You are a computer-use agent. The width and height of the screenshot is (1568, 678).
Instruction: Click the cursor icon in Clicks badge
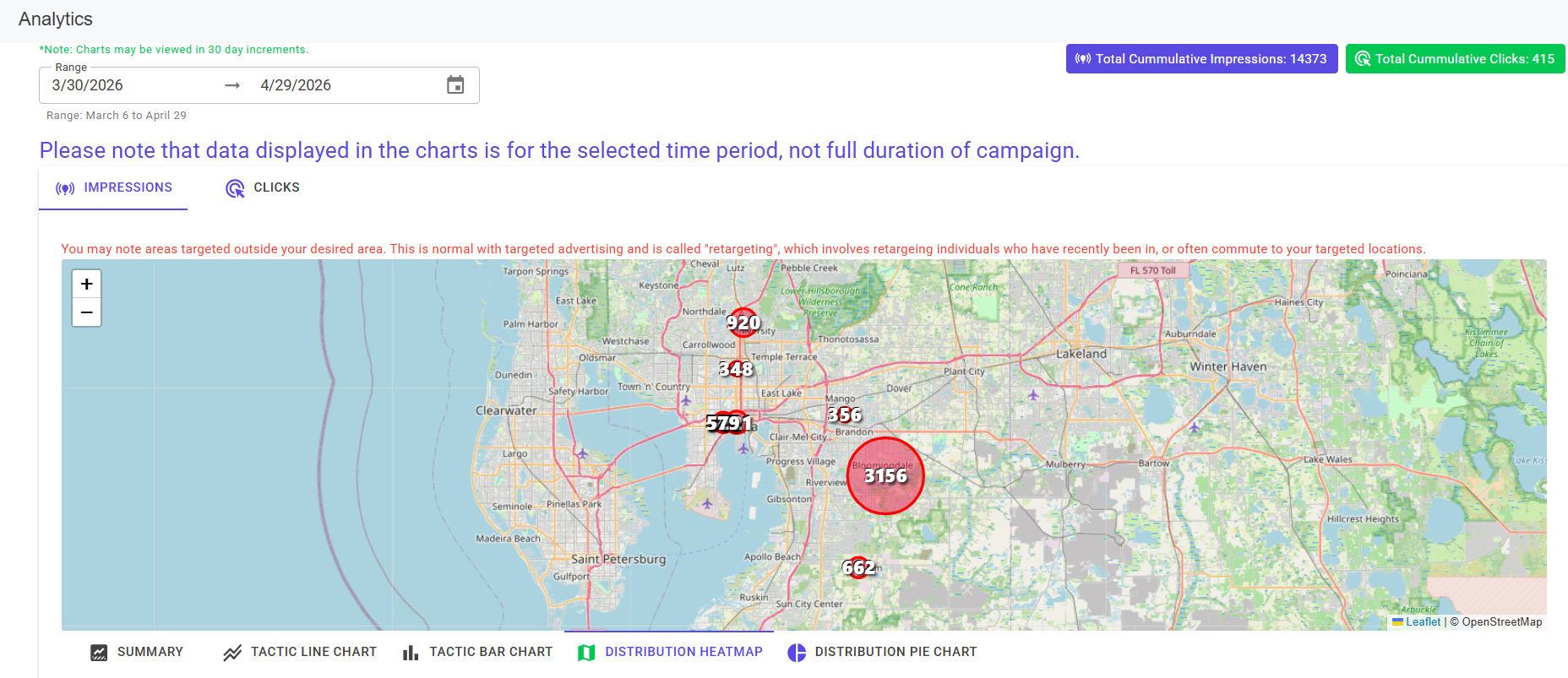point(1363,59)
